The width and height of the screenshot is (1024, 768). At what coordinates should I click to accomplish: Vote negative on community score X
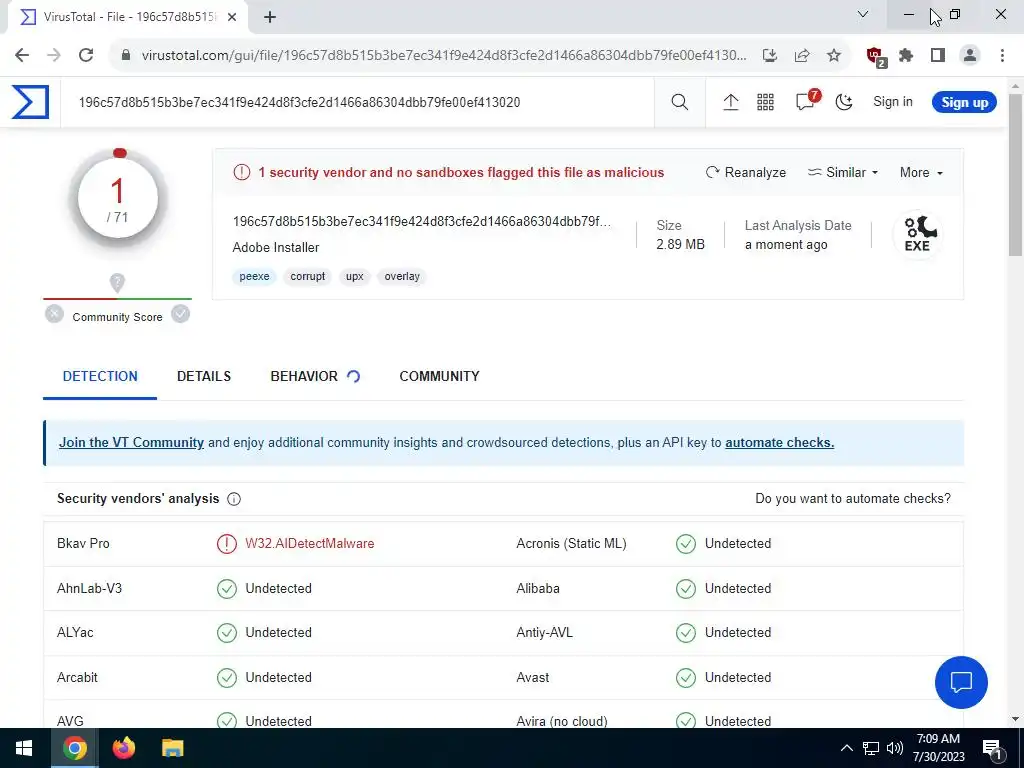click(54, 314)
